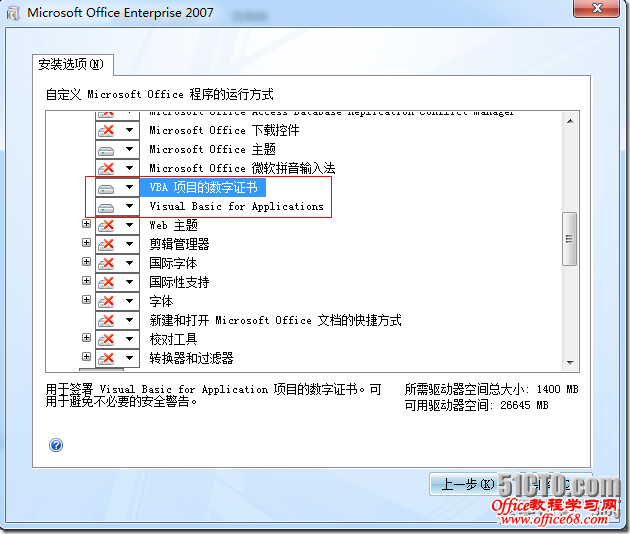Viewport: 630px width, 534px height.
Task: Expand the 校对工具 tree node
Action: pos(86,338)
